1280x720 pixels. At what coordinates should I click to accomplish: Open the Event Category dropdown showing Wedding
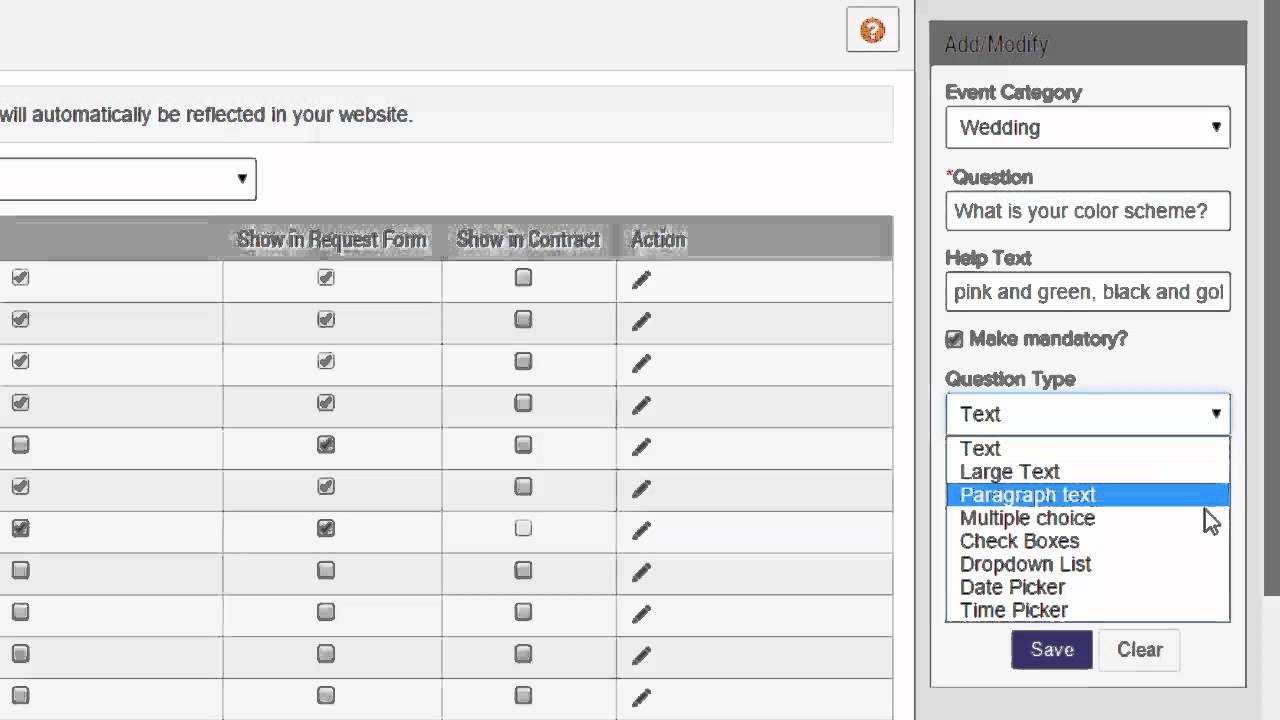click(1087, 128)
